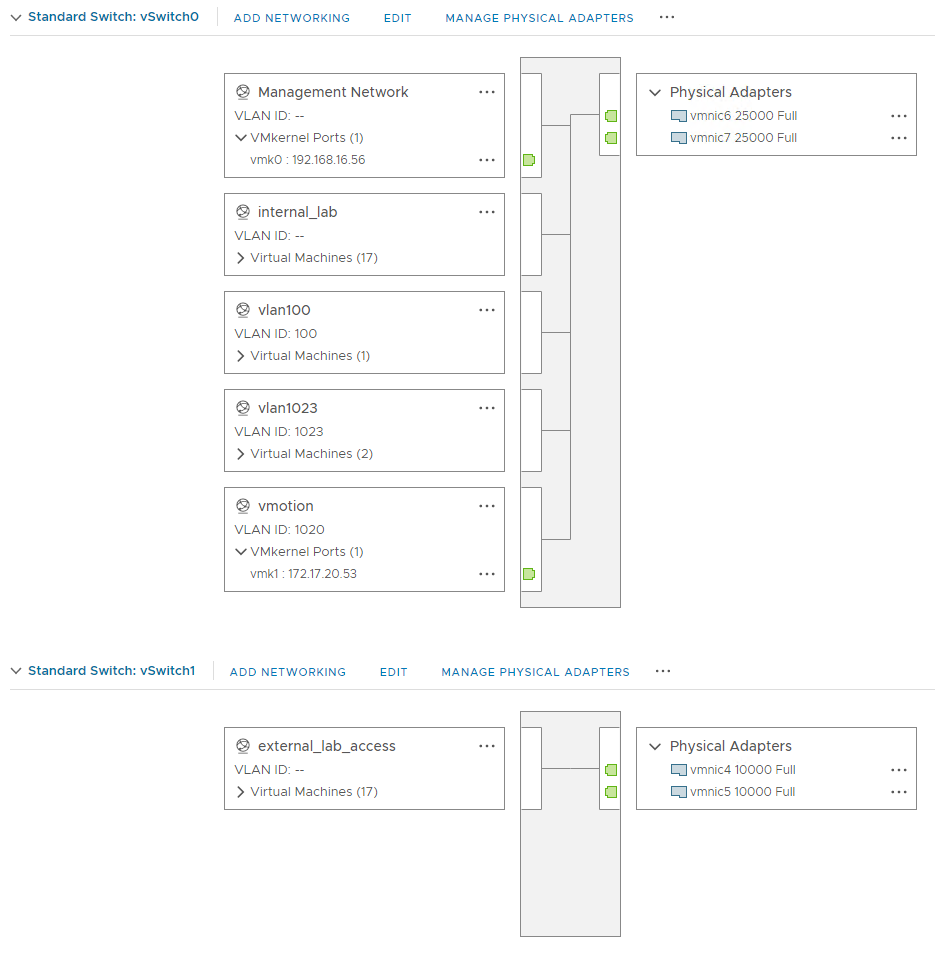935x955 pixels.
Task: Collapse VMkernel Ports under Management Network
Action: click(x=240, y=137)
